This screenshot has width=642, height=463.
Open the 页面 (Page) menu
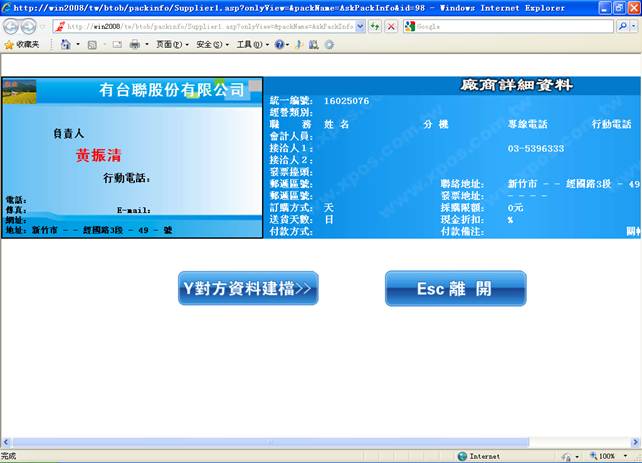(x=171, y=45)
